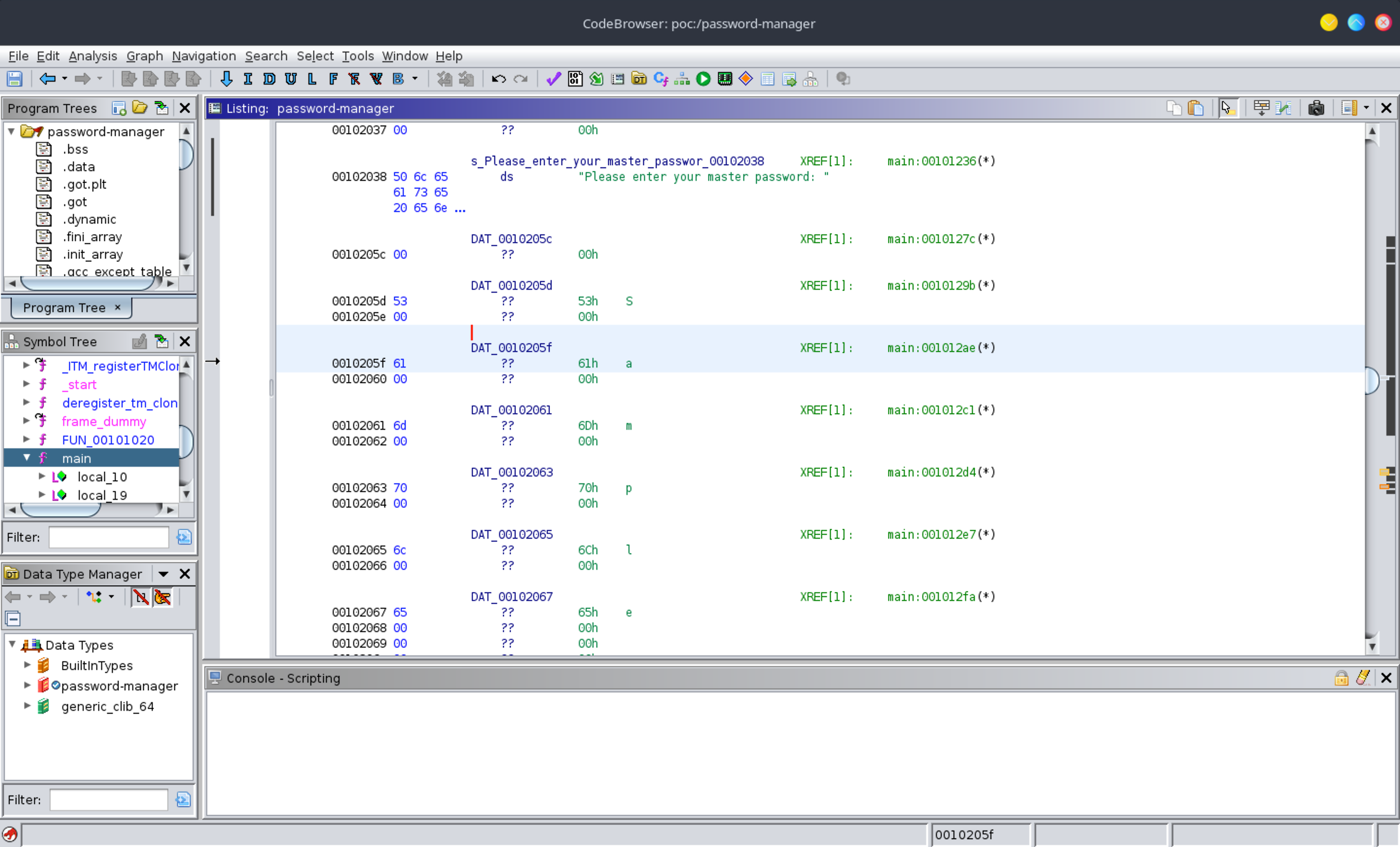Viewport: 1400px width, 847px height.
Task: Click the .data section in Program Trees
Action: (x=78, y=166)
